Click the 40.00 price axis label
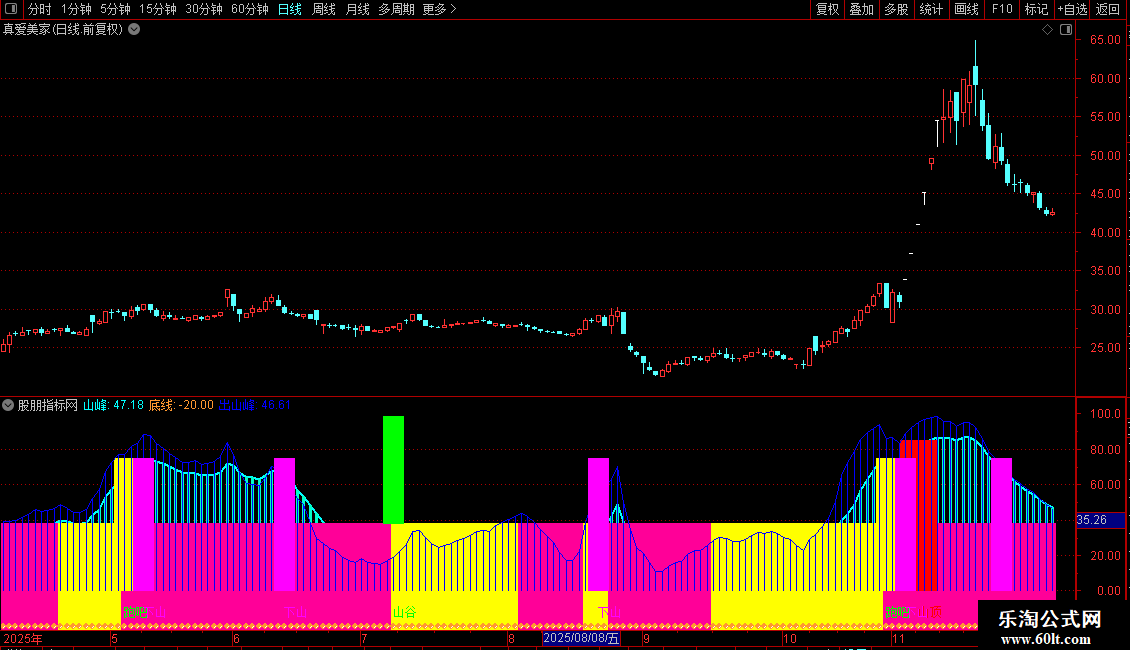This screenshot has width=1130, height=650. (x=1105, y=233)
